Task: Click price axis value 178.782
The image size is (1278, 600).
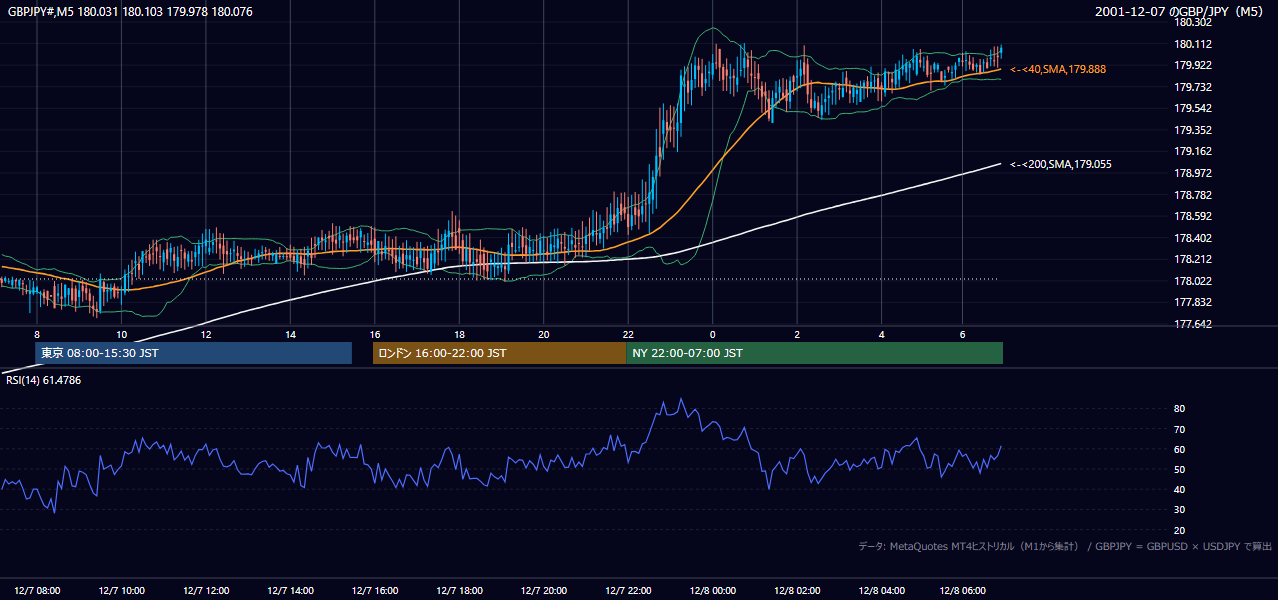Action: point(1192,195)
